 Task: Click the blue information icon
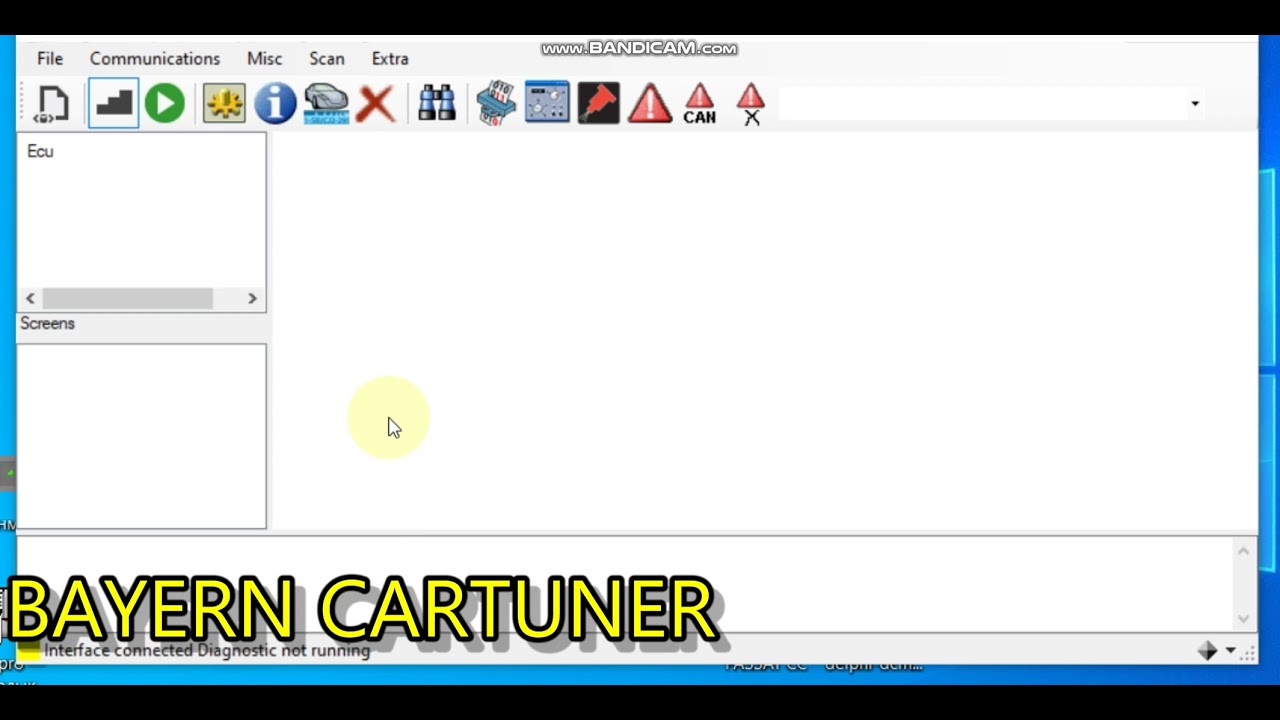pyautogui.click(x=275, y=104)
